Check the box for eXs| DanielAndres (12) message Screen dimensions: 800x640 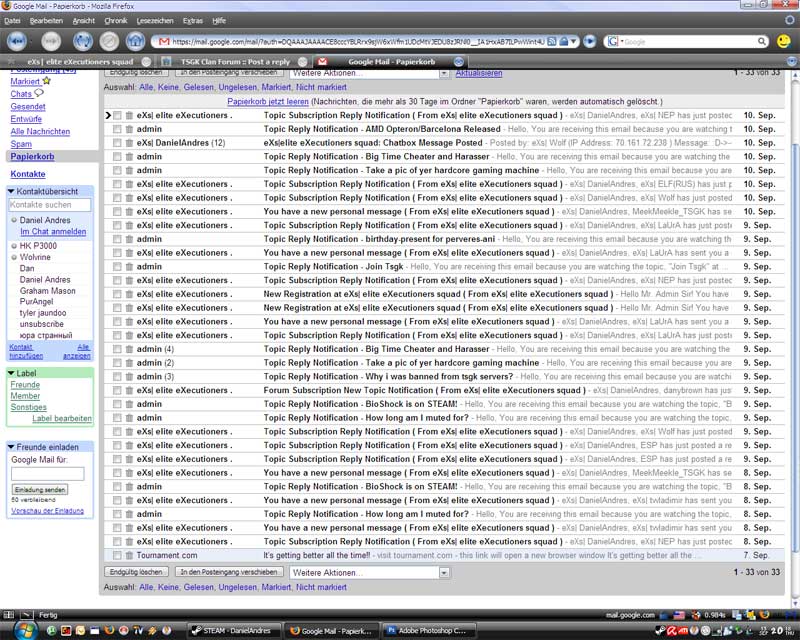117,143
